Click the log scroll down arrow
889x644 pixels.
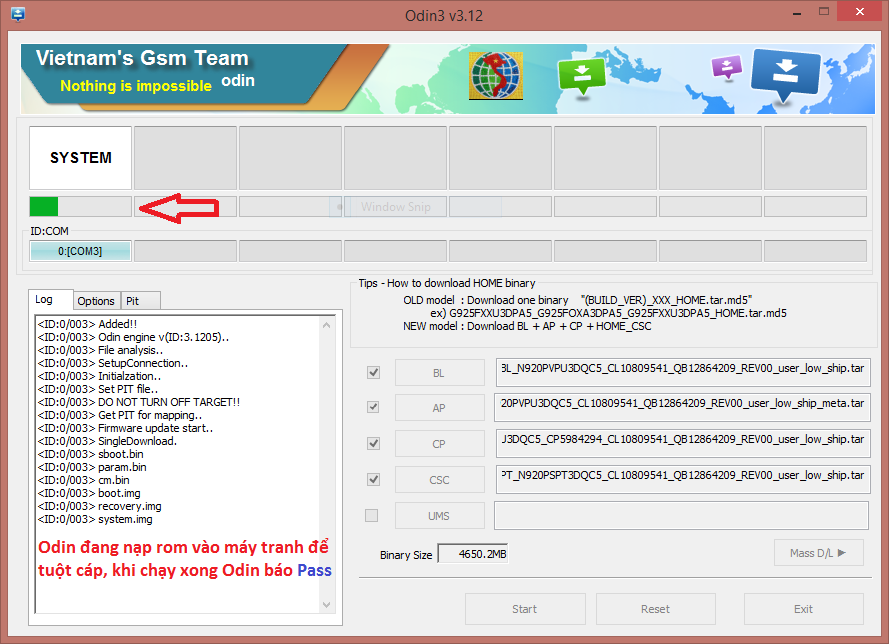tap(327, 604)
